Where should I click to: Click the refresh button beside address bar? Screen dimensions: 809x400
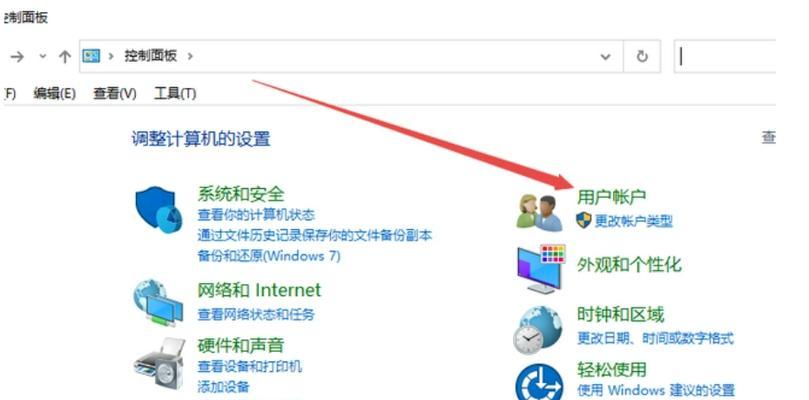pyautogui.click(x=642, y=56)
